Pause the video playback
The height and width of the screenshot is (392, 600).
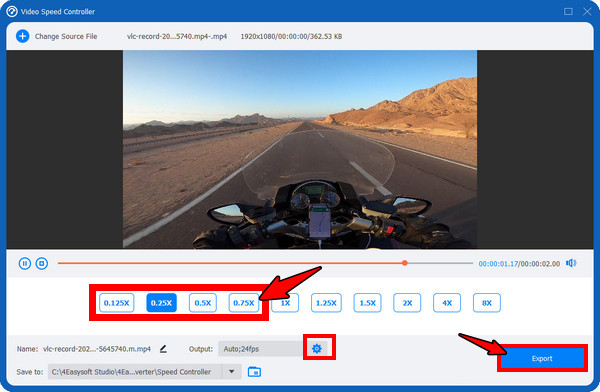[x=24, y=263]
